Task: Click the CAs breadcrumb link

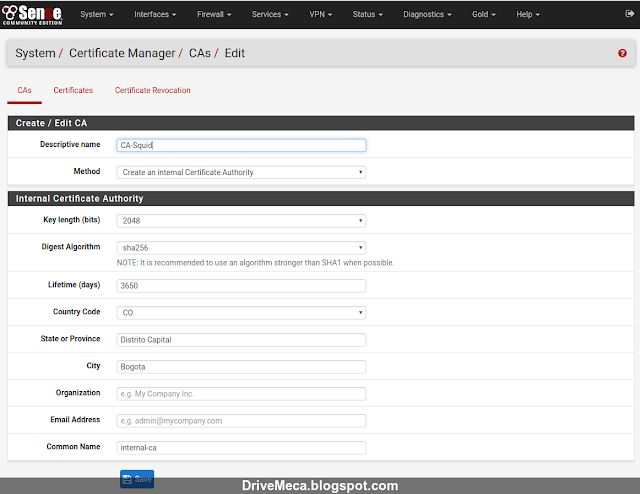Action: (x=200, y=53)
